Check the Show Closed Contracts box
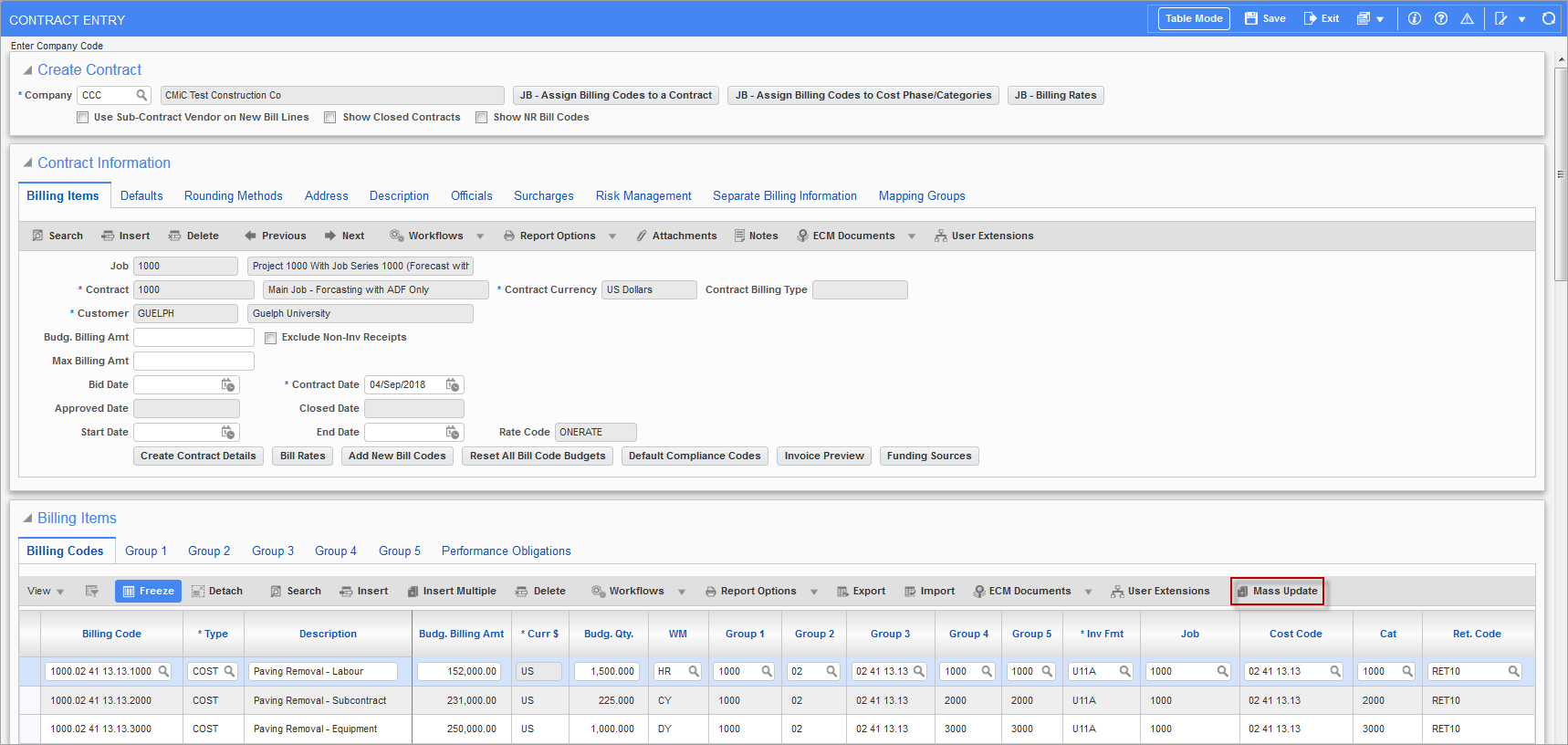 click(330, 117)
